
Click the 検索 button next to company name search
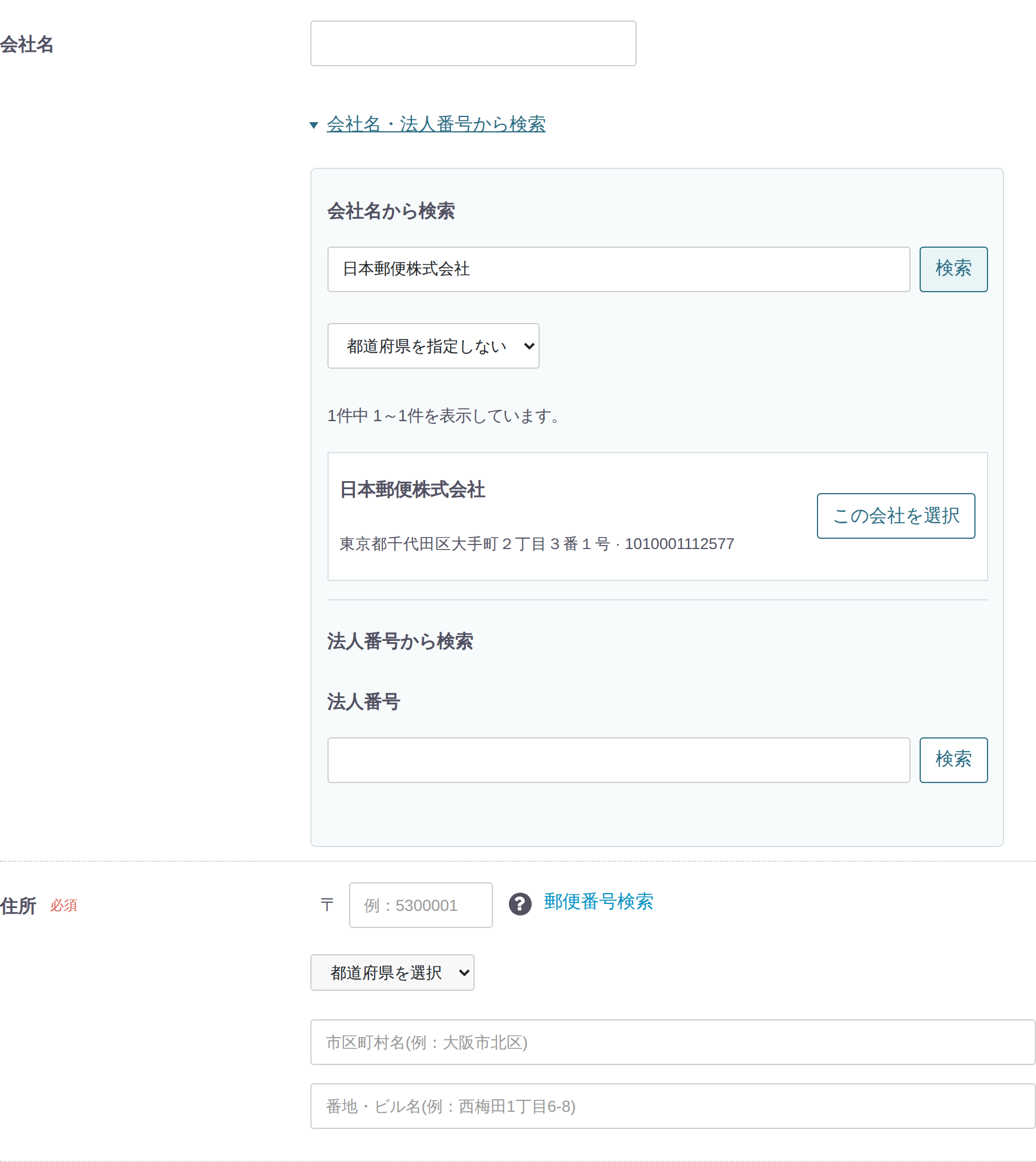tap(953, 269)
